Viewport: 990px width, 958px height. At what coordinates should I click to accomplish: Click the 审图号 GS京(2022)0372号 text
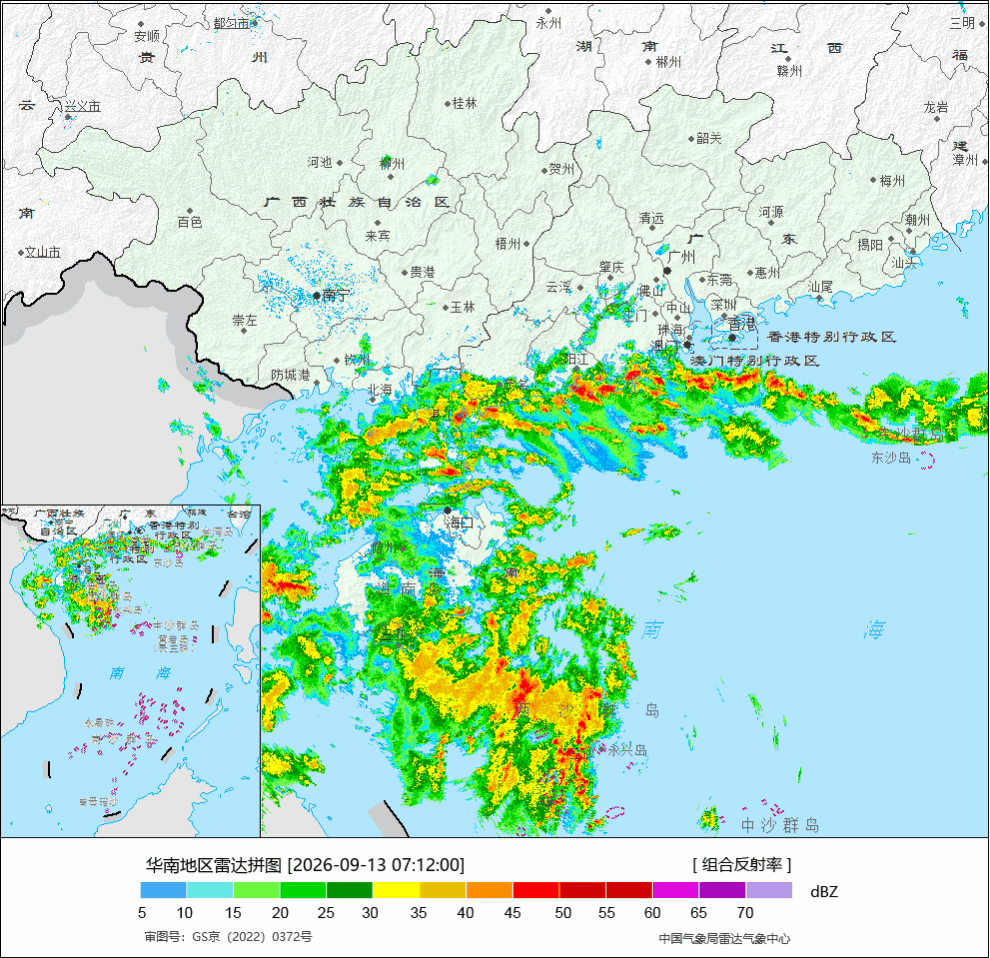coord(228,937)
